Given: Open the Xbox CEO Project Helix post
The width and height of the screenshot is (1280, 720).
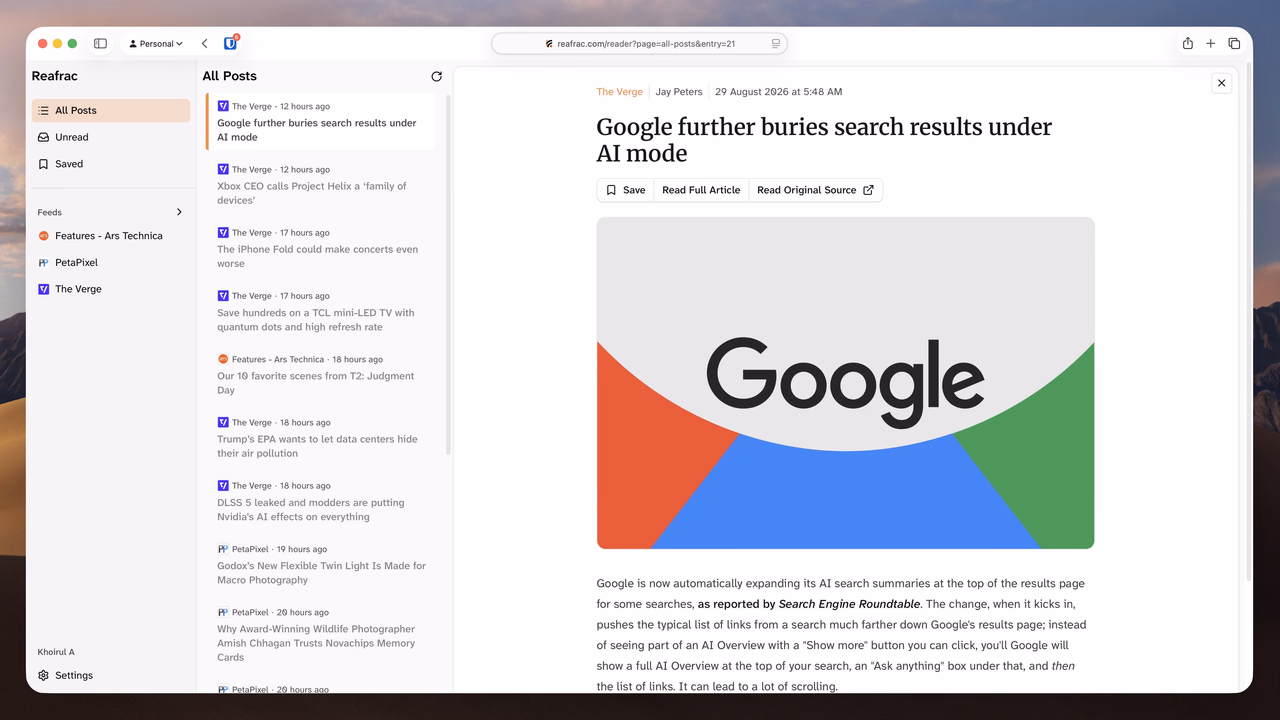Looking at the screenshot, I should click(321, 185).
